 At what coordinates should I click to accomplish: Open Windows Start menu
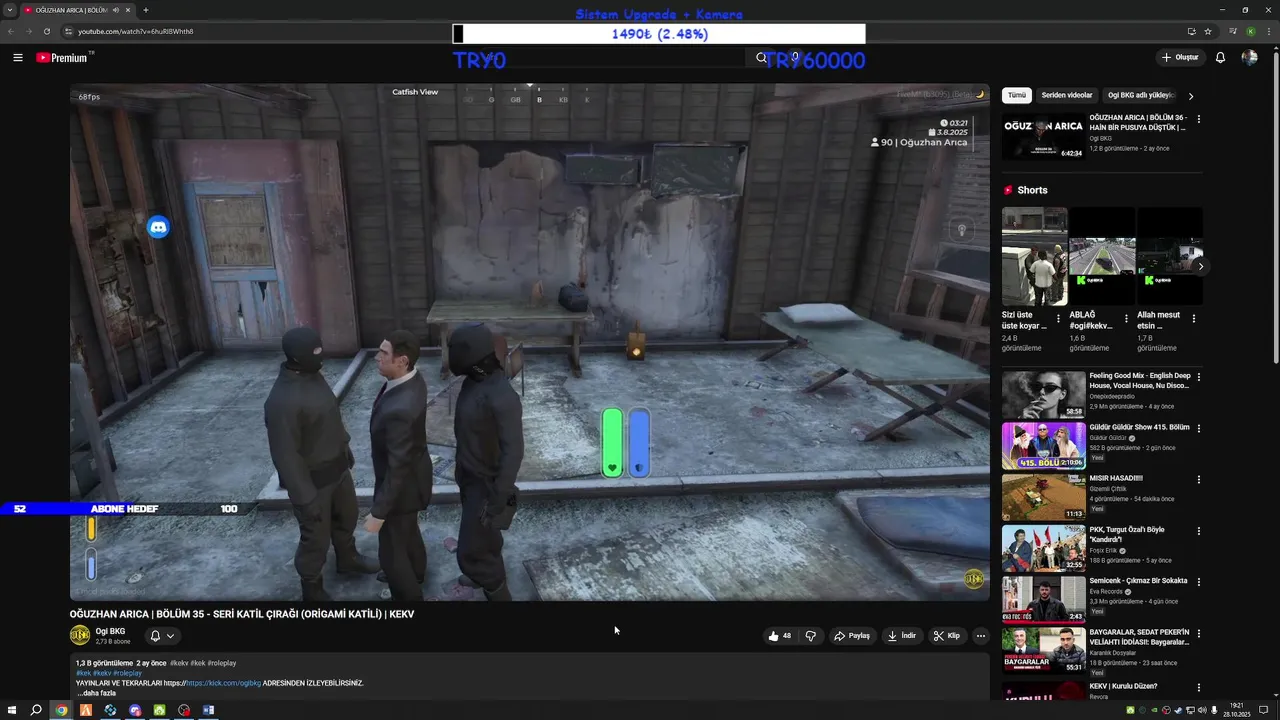(12, 710)
